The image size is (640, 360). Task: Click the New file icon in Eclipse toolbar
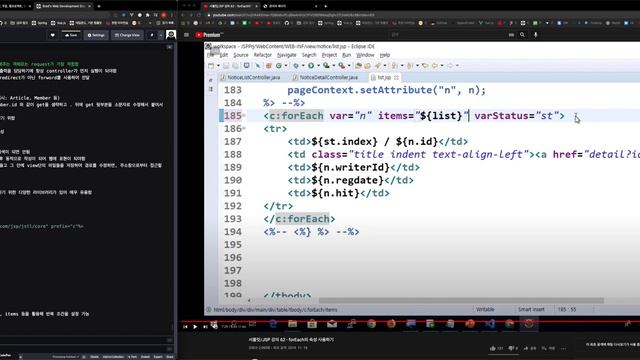click(x=211, y=65)
